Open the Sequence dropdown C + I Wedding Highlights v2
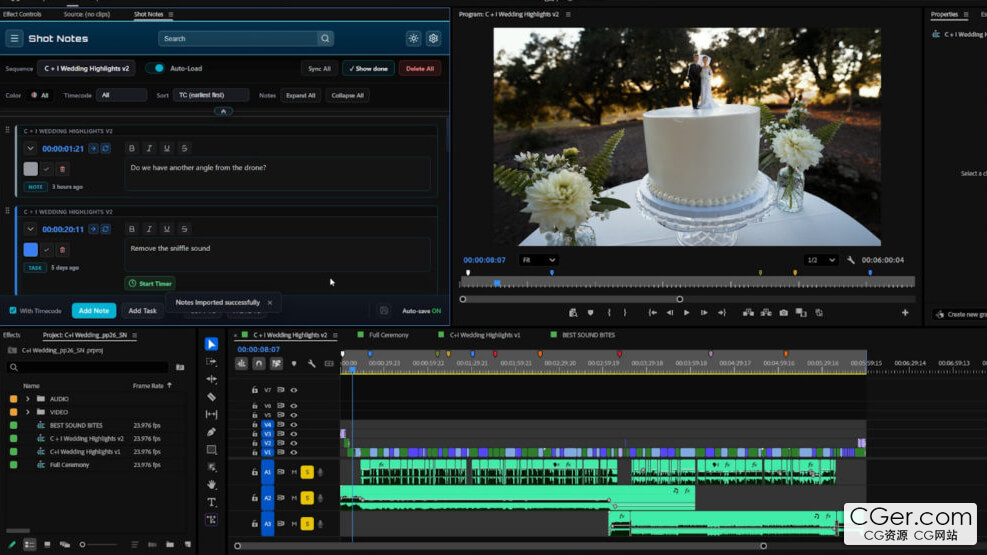 tap(86, 69)
